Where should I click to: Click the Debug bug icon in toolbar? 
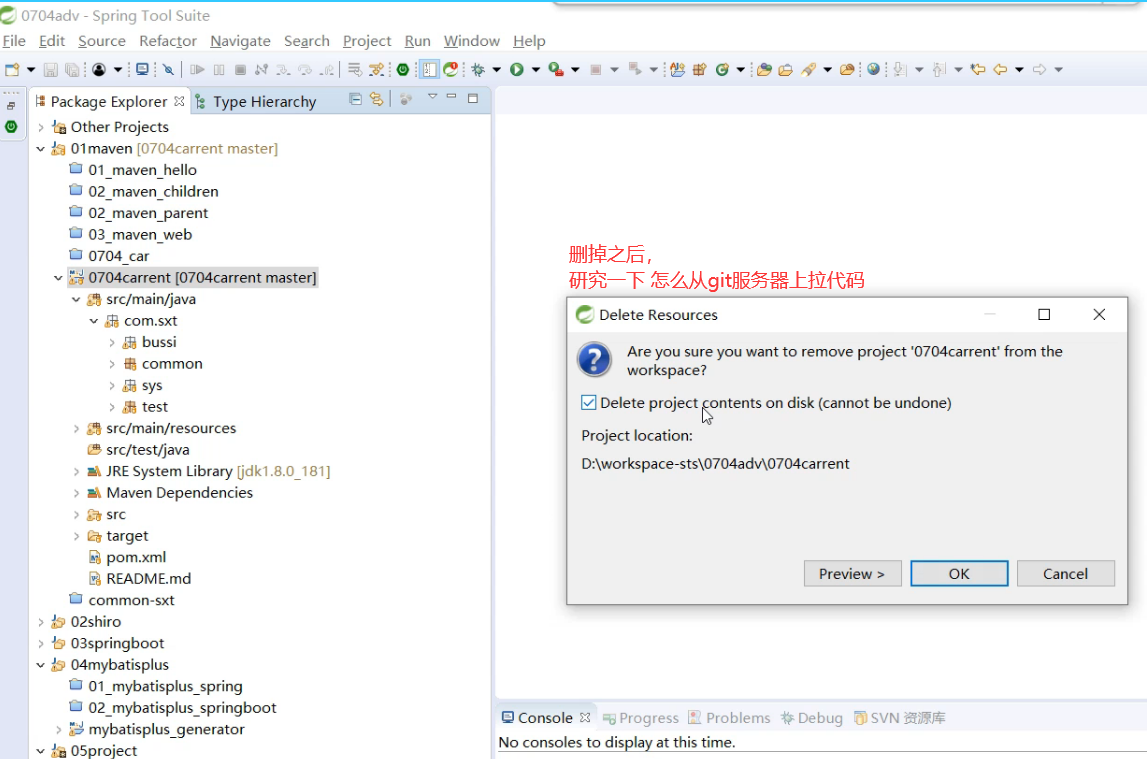point(478,69)
